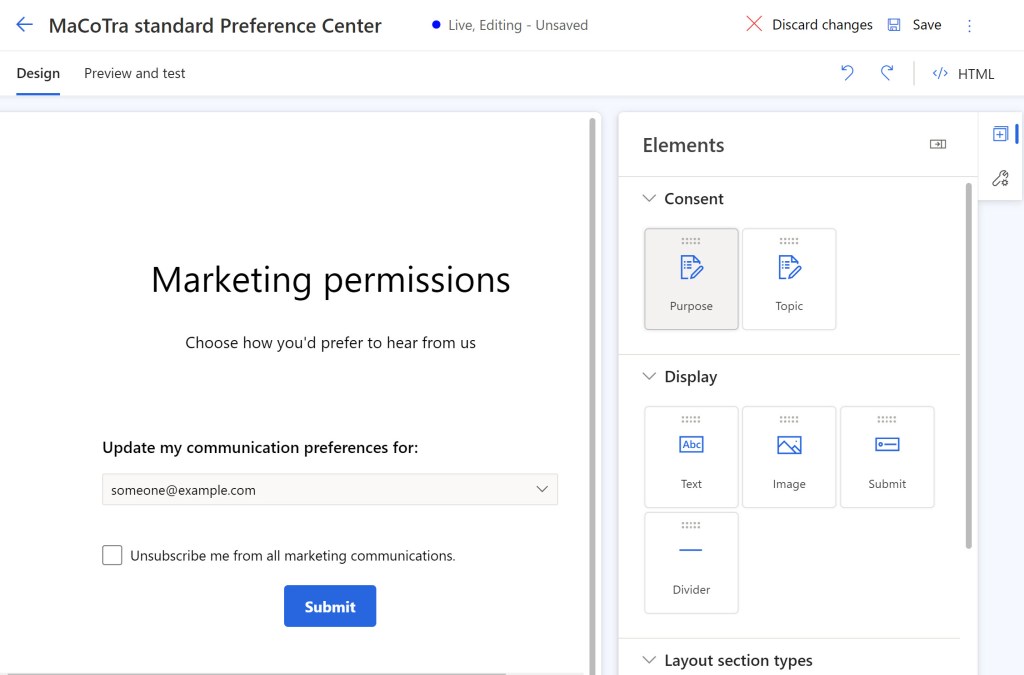Open the email address dropdown
This screenshot has width=1024, height=675.
point(542,489)
